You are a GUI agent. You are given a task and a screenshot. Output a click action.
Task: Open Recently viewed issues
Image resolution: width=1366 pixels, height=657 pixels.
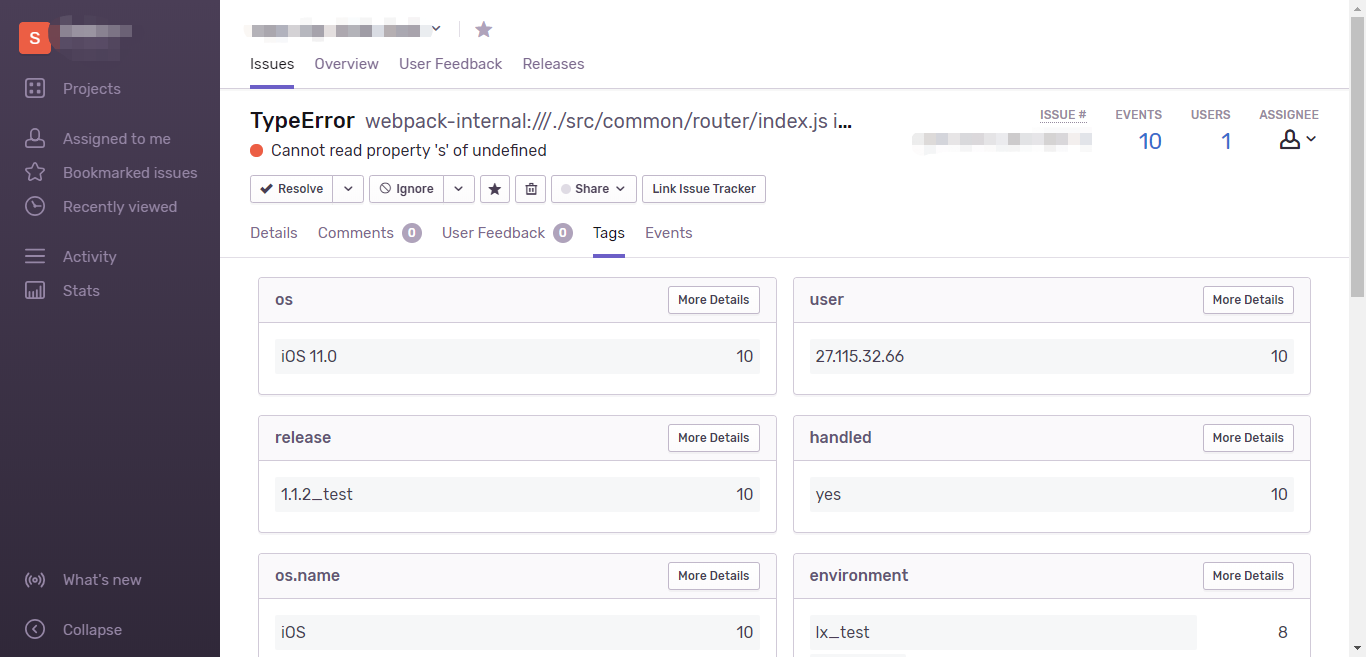pos(119,207)
